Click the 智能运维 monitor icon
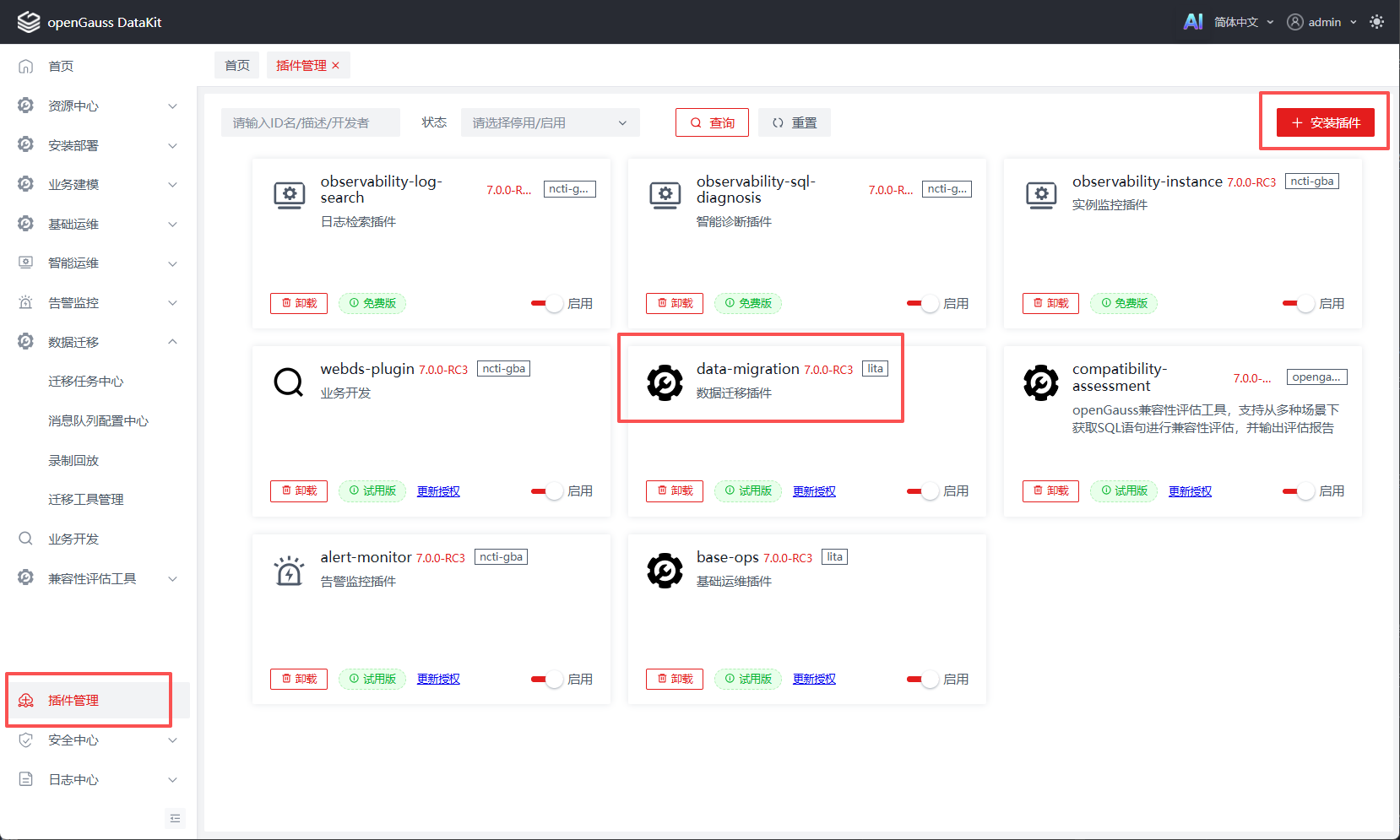The width and height of the screenshot is (1400, 840). coord(26,263)
